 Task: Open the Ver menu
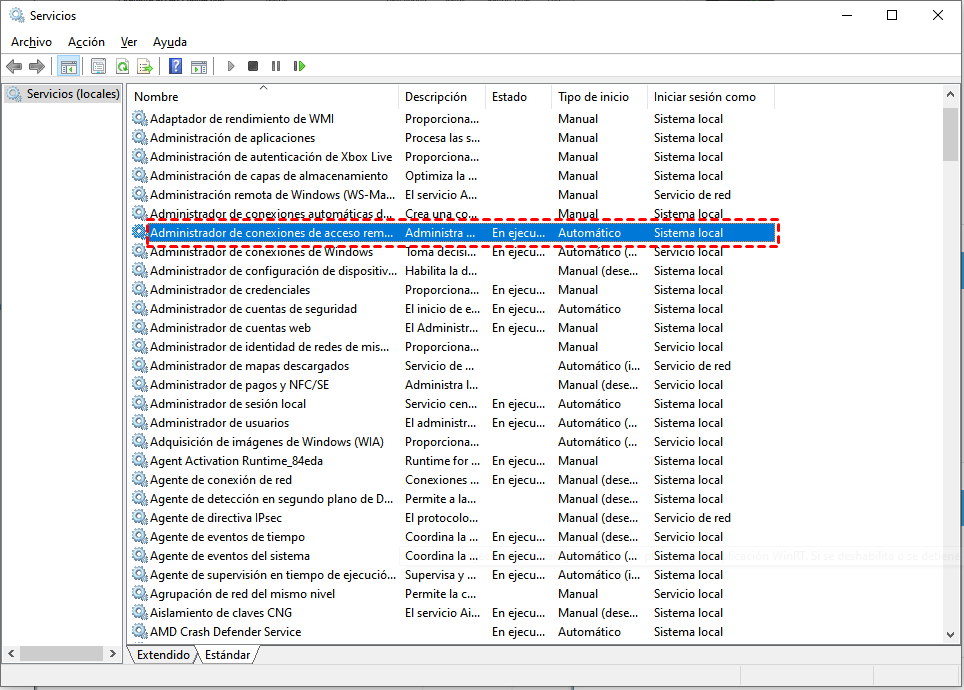click(128, 42)
